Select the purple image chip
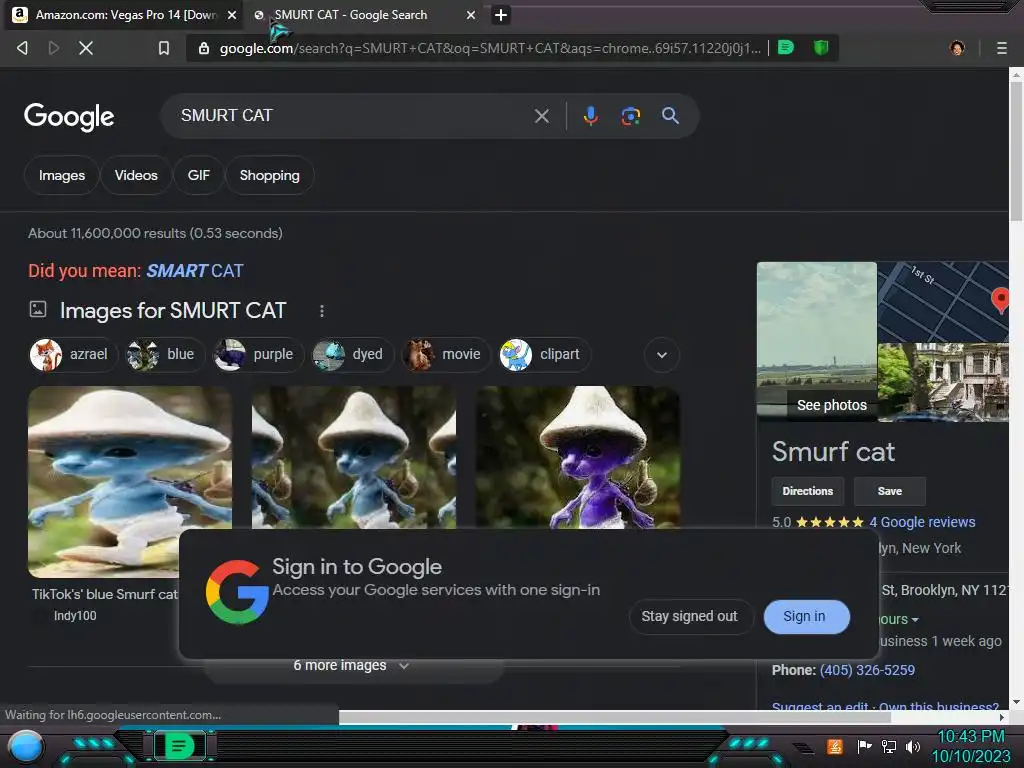The image size is (1024, 768). (258, 355)
